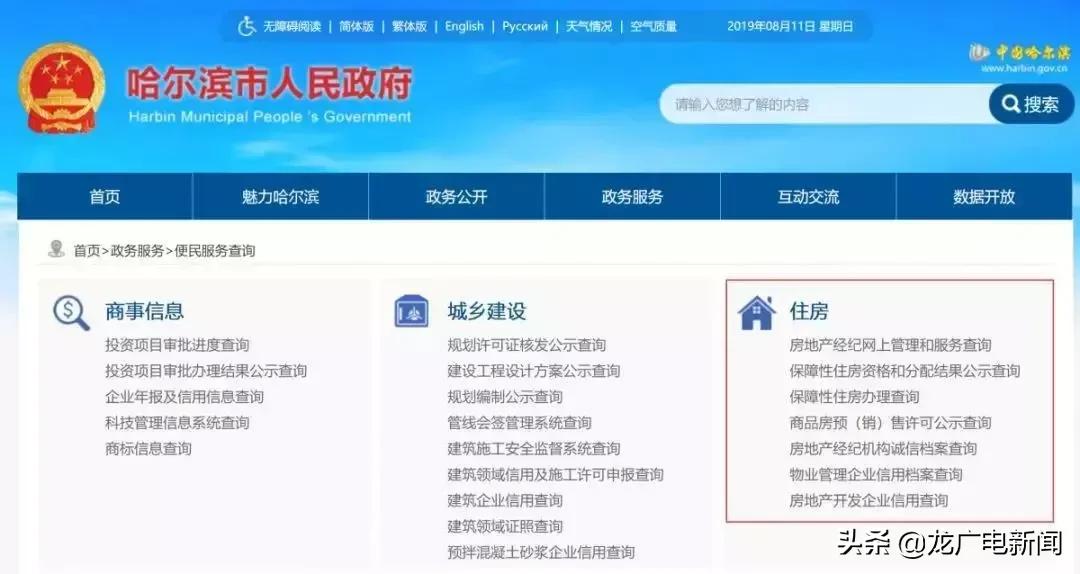Viewport: 1080px width, 574px height.
Task: Click the magnifier icon in search button
Action: [1010, 104]
